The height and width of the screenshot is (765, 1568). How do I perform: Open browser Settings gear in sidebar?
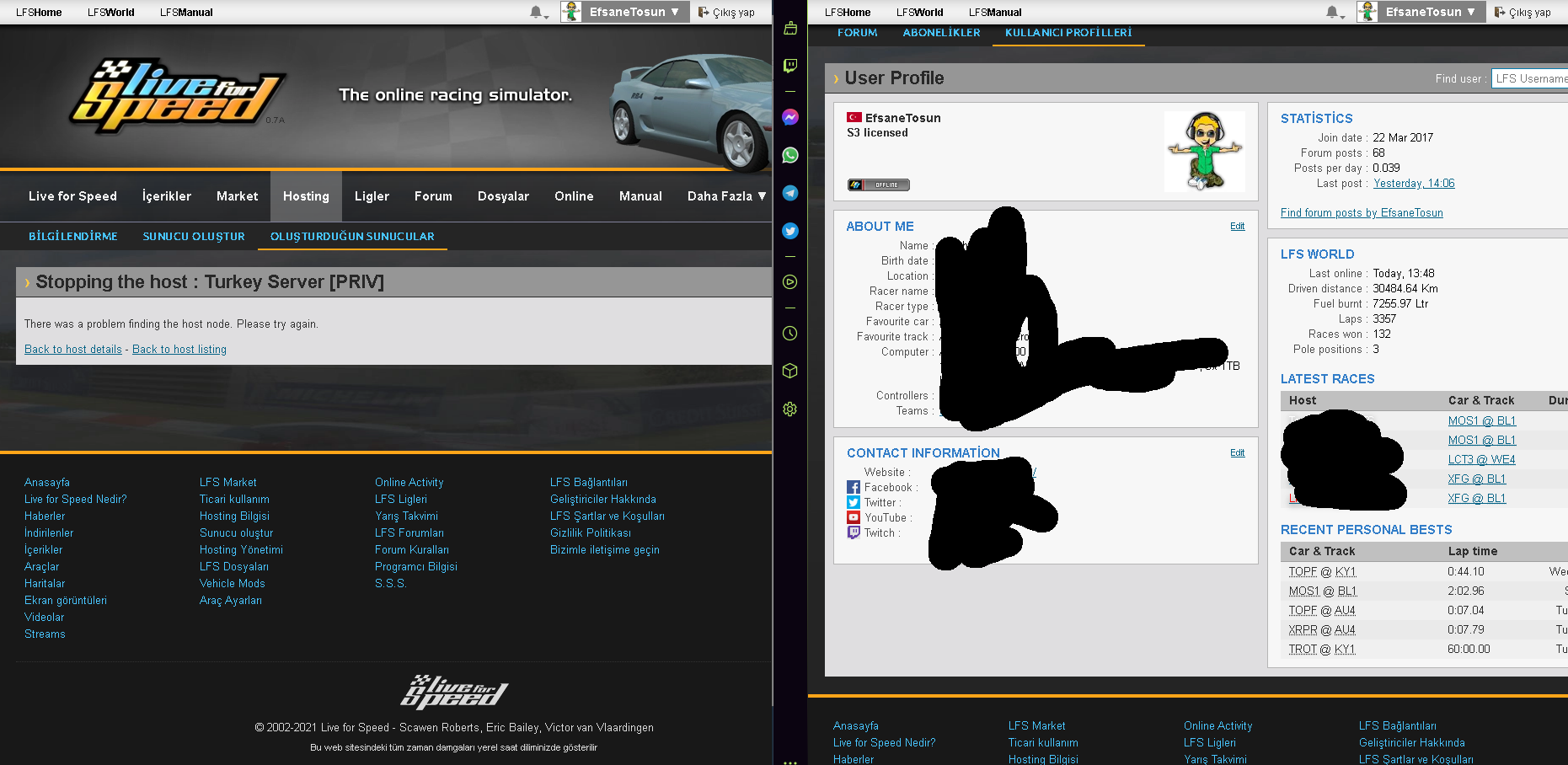click(789, 409)
